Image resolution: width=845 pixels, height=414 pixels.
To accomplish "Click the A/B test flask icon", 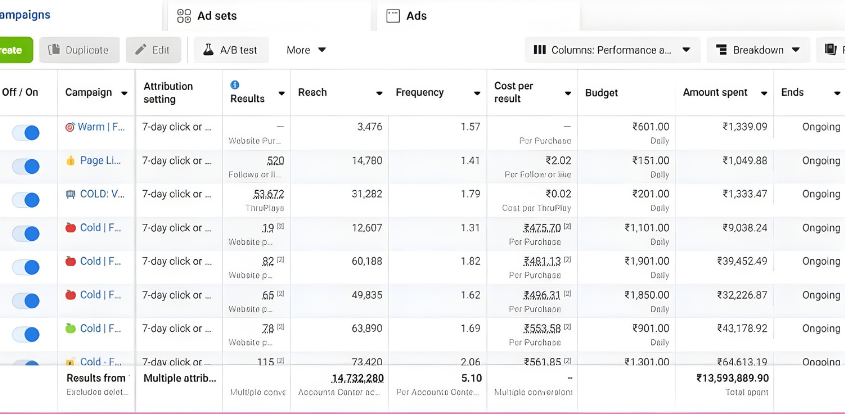I will coord(208,50).
